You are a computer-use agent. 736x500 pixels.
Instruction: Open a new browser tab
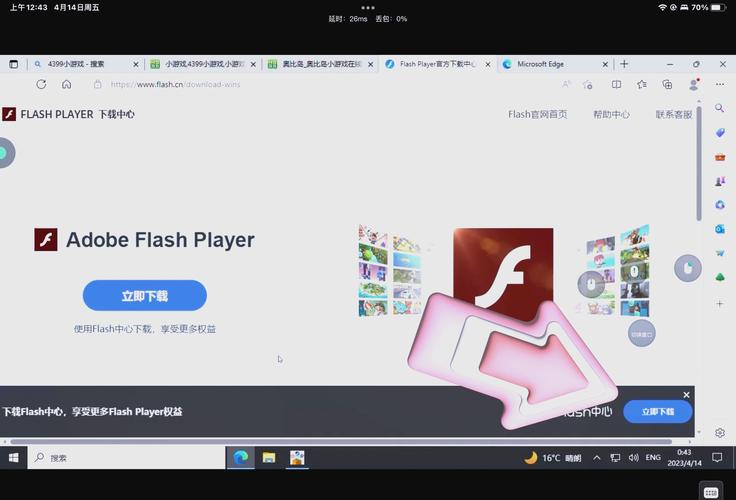624,64
